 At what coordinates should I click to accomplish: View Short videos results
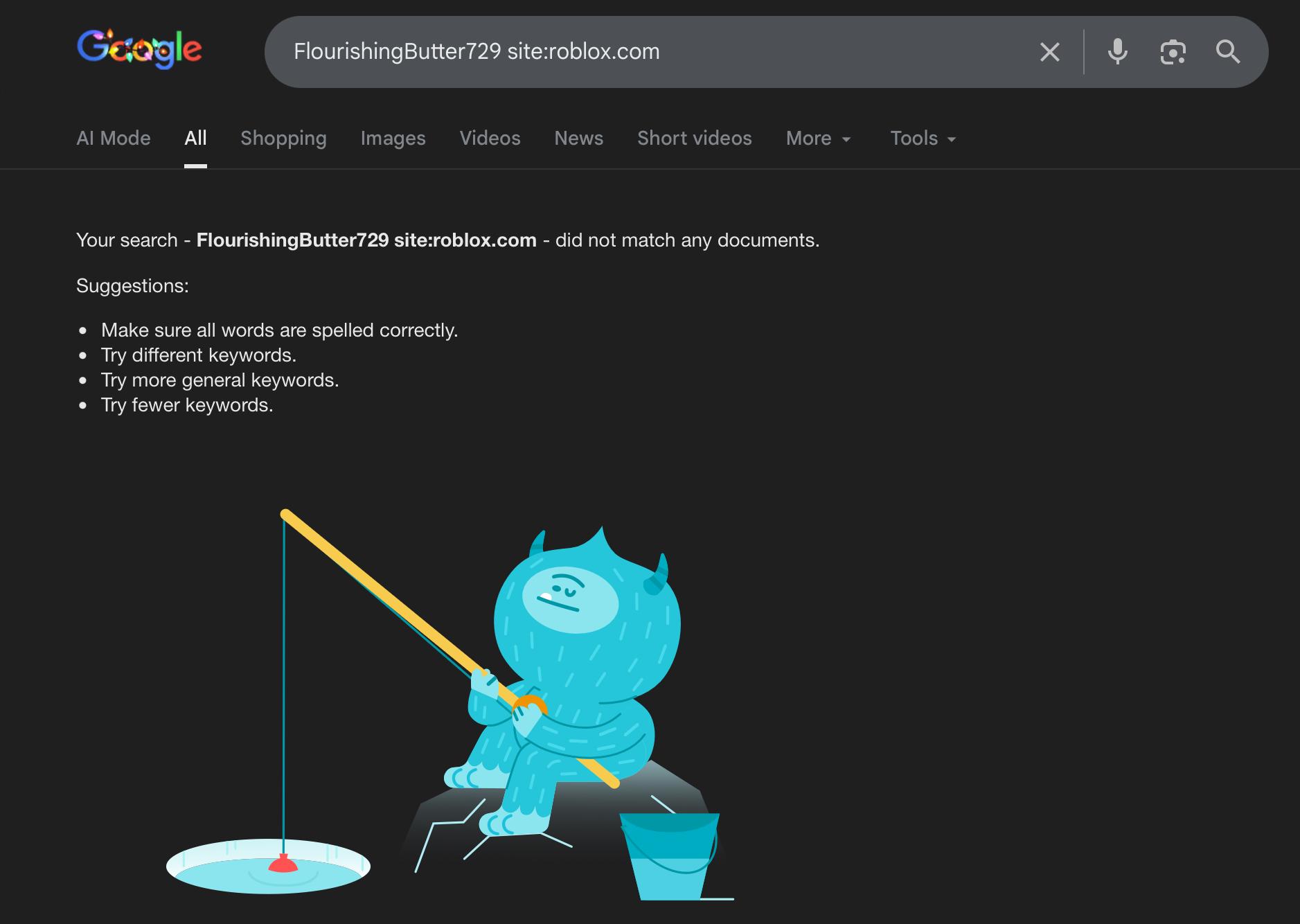tap(694, 139)
